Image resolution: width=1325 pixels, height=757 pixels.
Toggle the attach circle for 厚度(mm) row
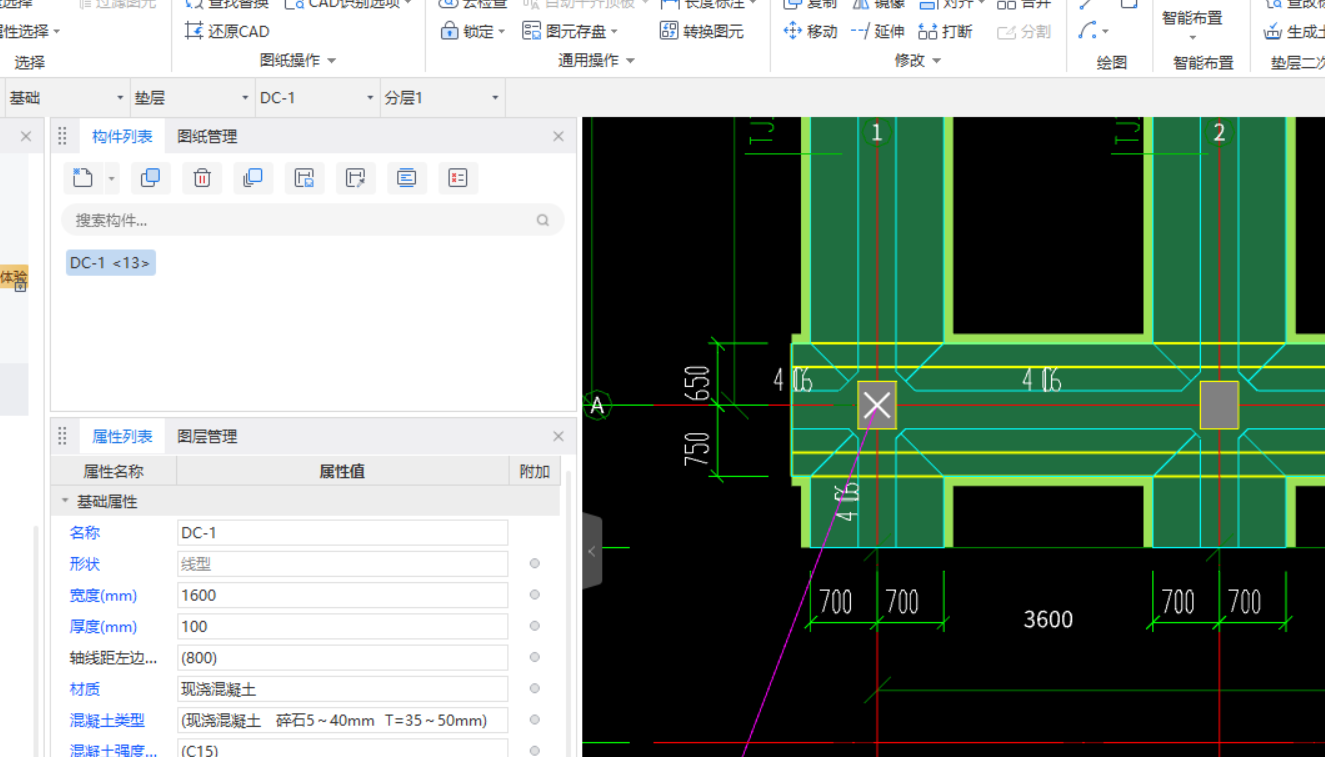pos(535,626)
